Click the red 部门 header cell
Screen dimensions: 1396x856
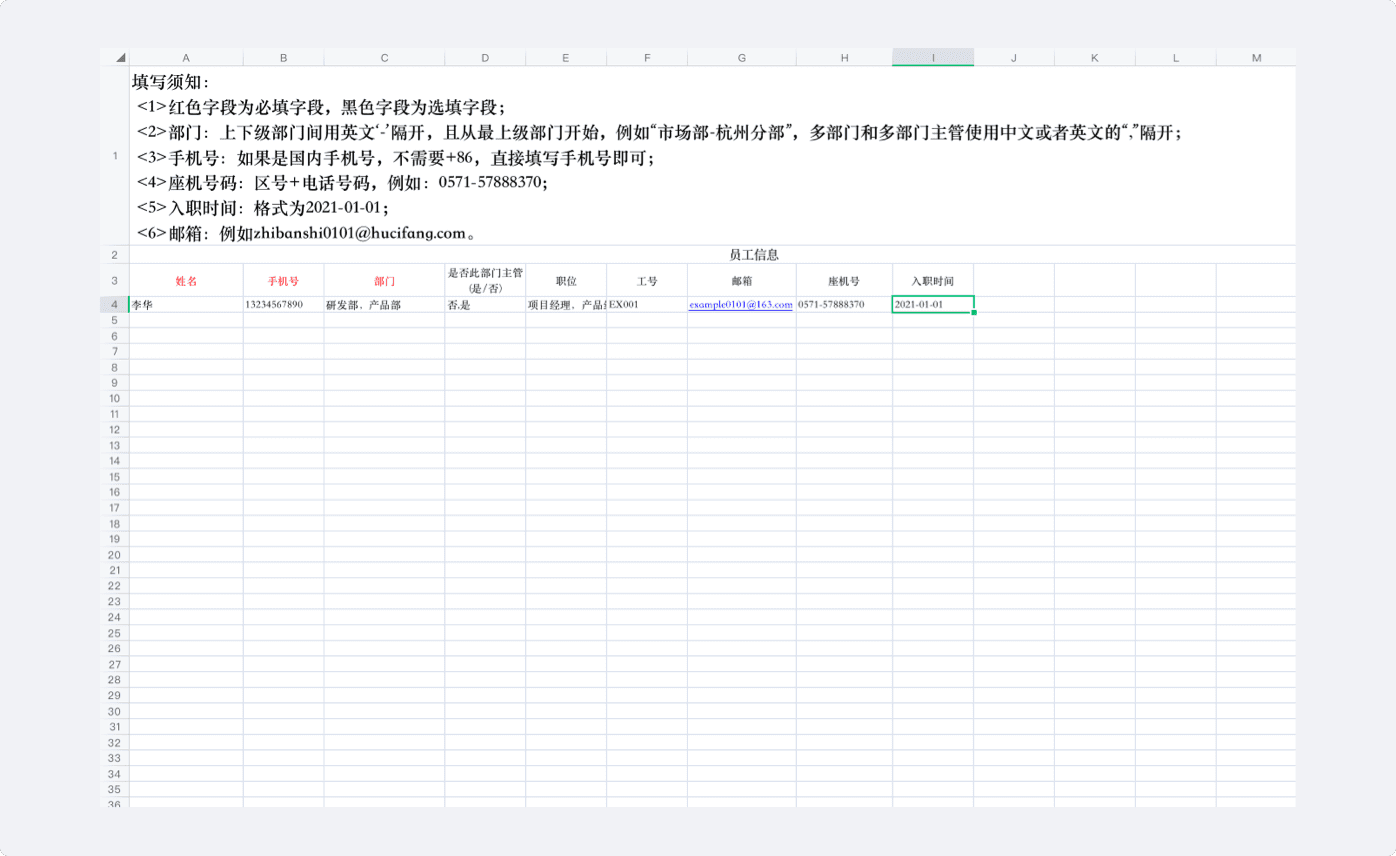[384, 280]
